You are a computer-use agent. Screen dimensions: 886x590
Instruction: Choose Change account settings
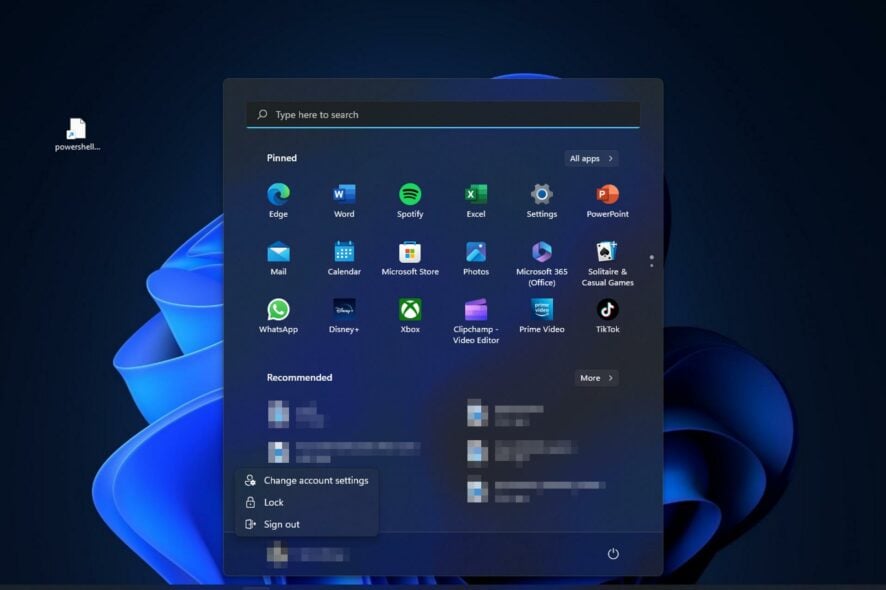point(307,480)
